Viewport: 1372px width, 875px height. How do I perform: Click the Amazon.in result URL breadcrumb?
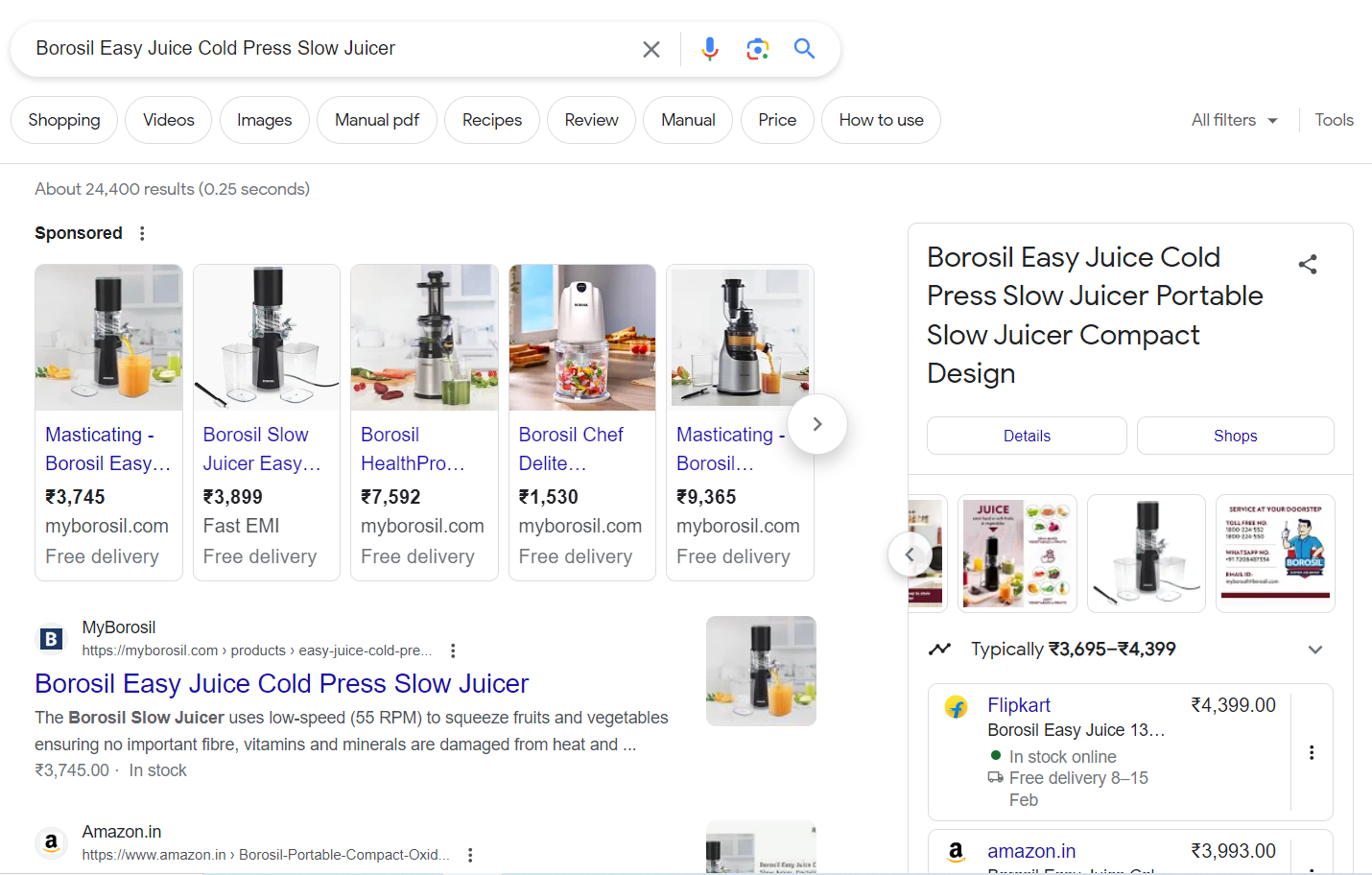tap(266, 855)
